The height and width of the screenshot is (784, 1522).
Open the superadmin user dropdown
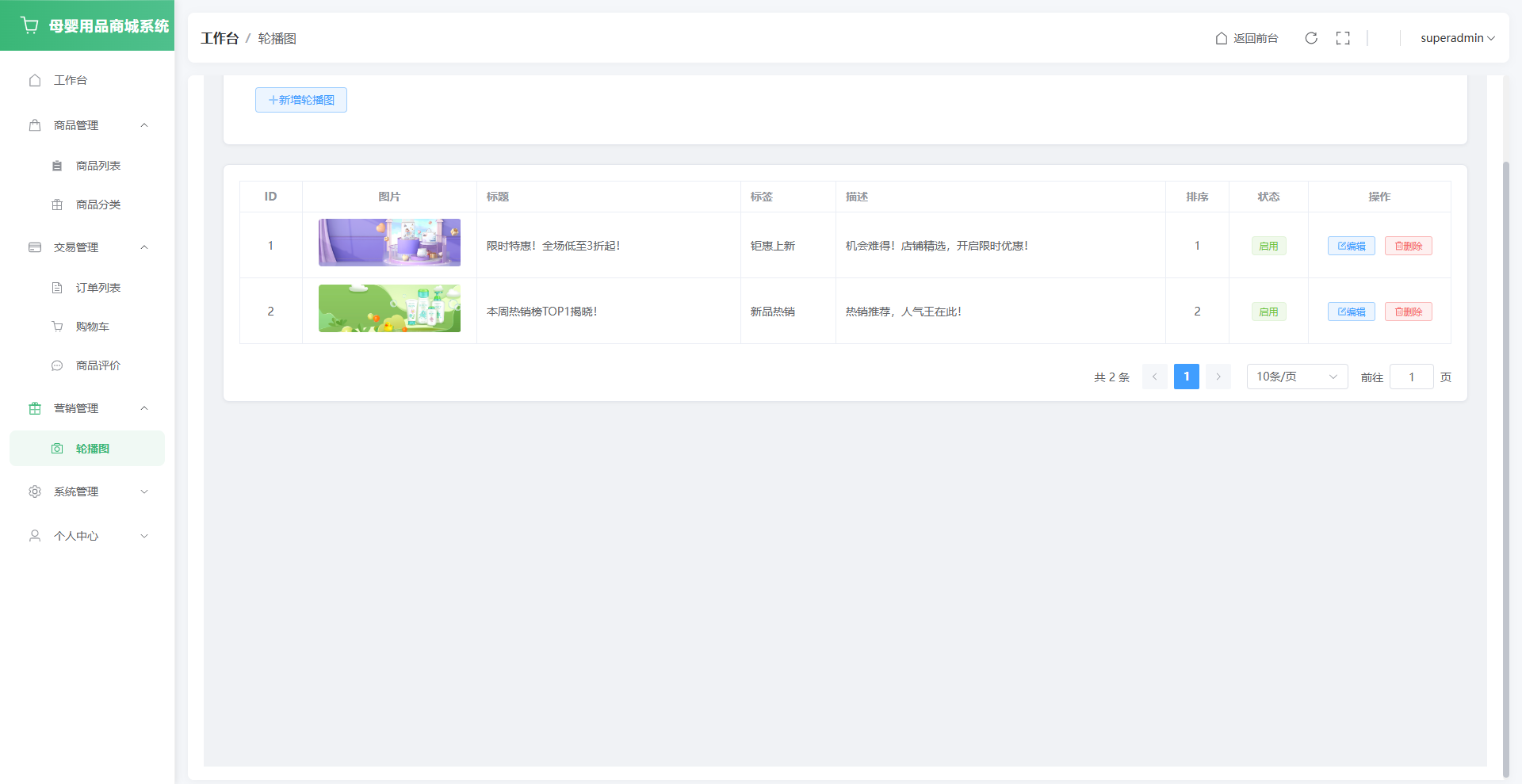(1457, 38)
